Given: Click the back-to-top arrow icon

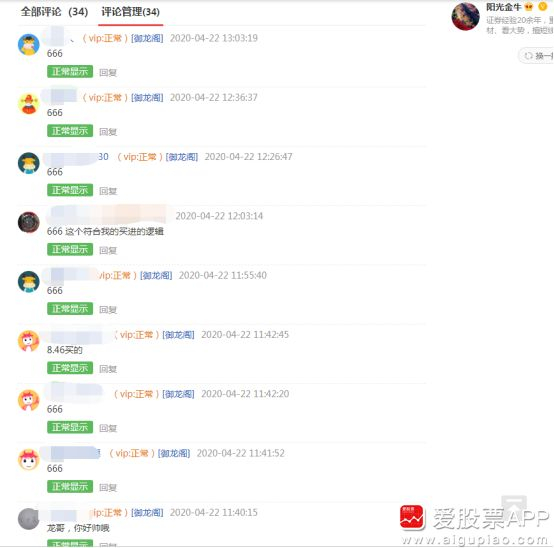Looking at the screenshot, I should [x=514, y=505].
